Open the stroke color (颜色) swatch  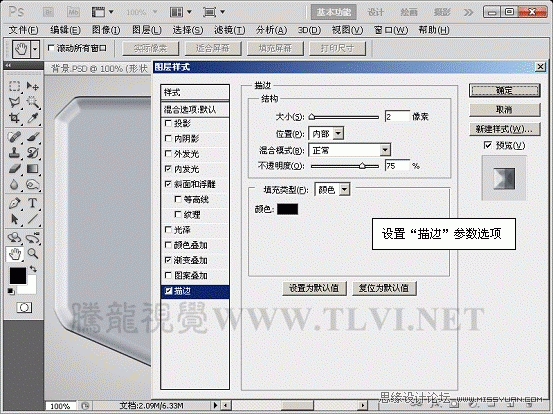287,209
